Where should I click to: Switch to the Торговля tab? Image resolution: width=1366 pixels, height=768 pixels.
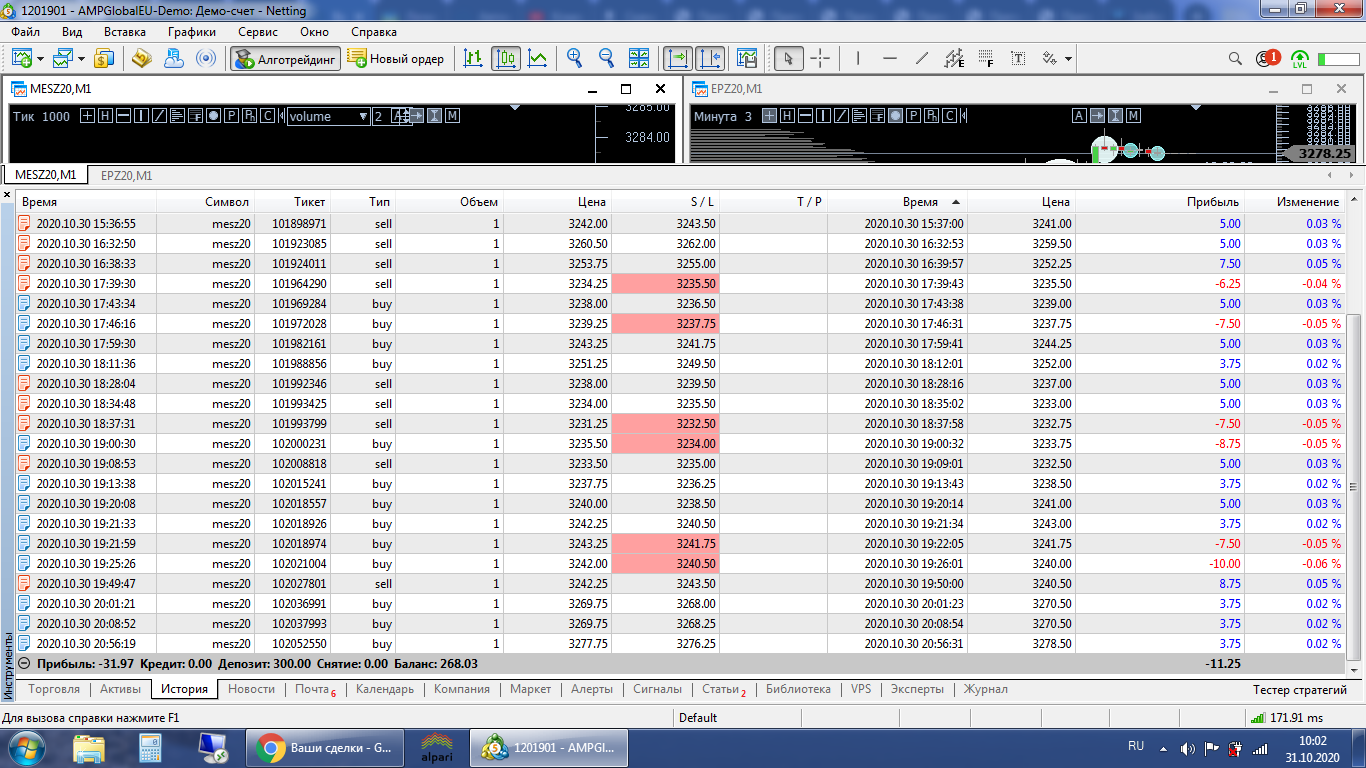pyautogui.click(x=54, y=689)
